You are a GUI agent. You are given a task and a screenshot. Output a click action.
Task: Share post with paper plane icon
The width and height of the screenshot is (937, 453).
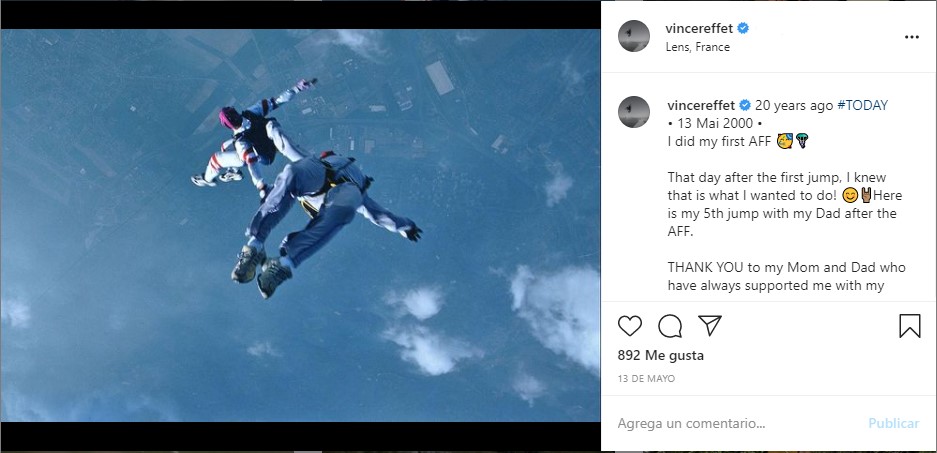710,326
